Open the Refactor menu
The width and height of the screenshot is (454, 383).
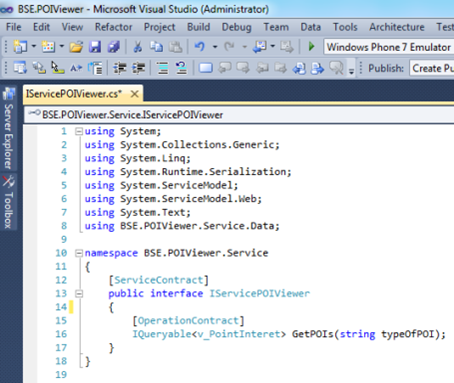(113, 27)
